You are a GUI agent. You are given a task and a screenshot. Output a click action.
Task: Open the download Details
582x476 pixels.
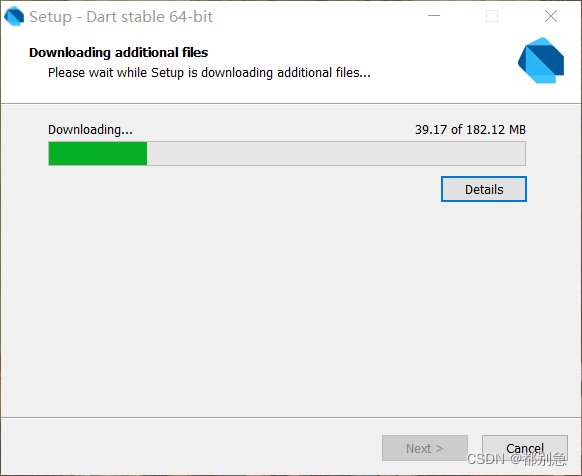pos(484,189)
